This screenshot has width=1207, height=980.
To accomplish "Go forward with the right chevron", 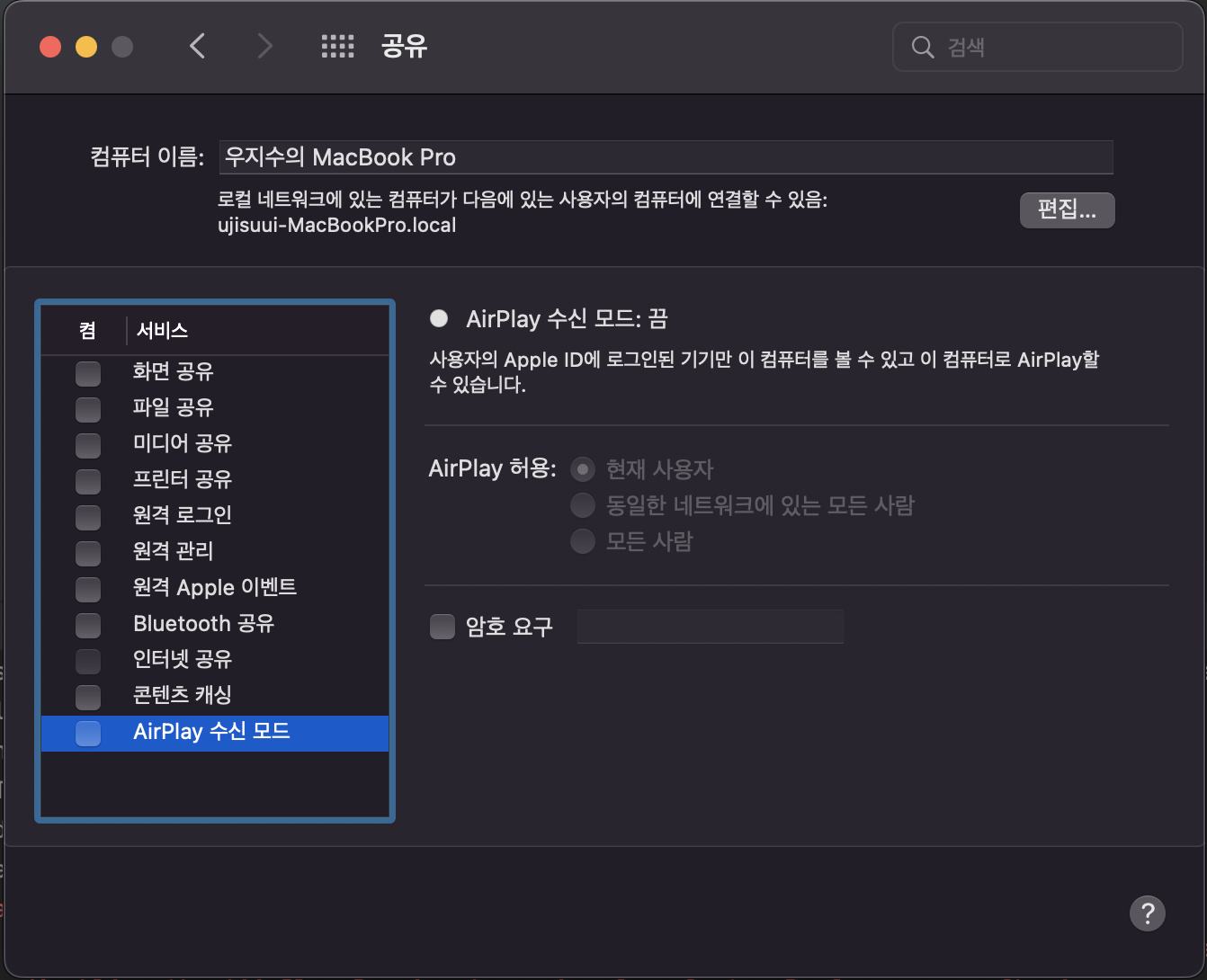I will [264, 46].
